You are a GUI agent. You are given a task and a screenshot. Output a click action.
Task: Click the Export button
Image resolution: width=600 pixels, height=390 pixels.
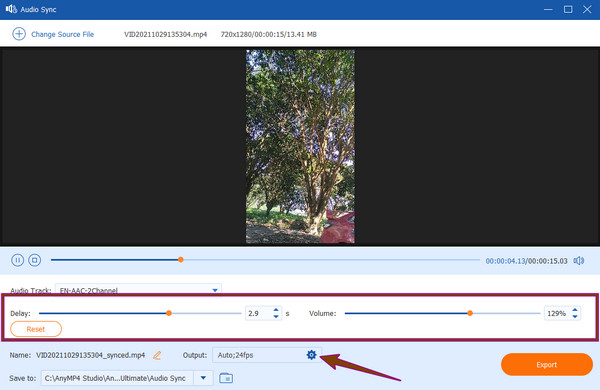[547, 364]
